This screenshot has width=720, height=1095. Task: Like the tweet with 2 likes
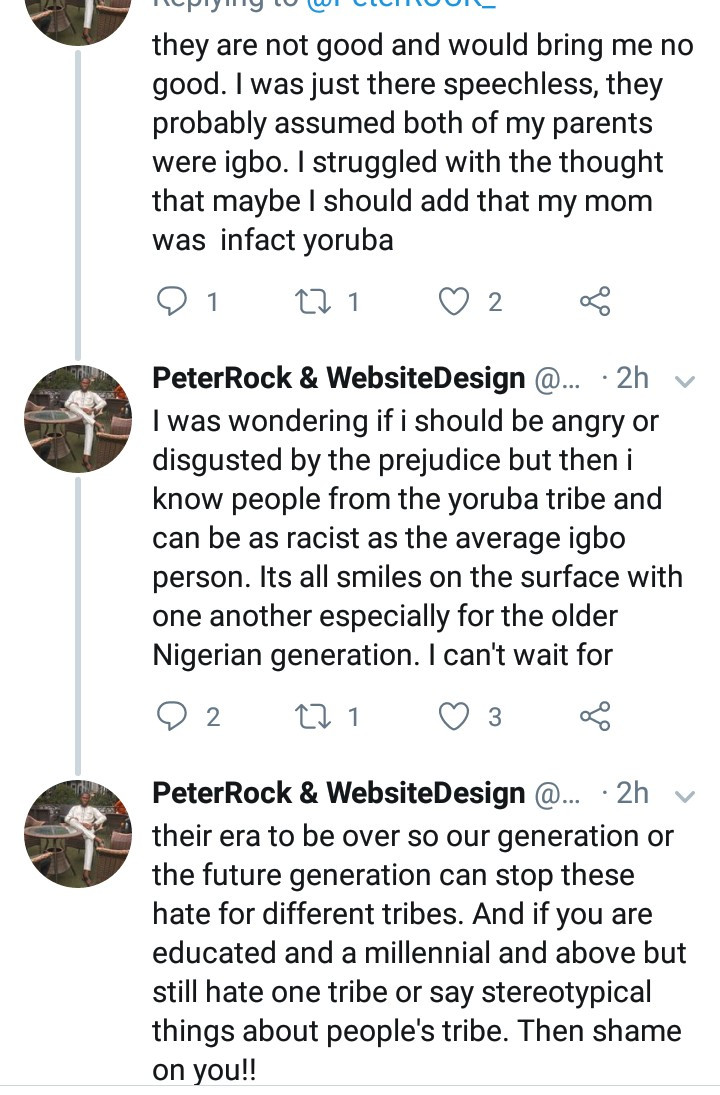point(456,301)
